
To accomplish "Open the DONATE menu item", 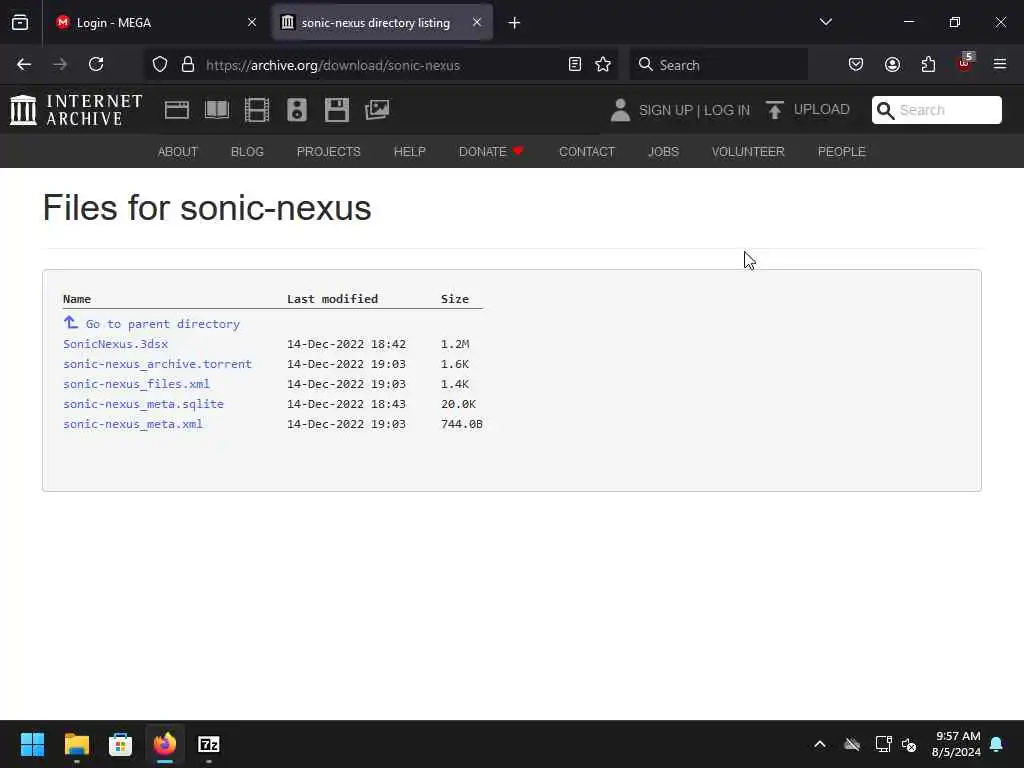I will [491, 152].
